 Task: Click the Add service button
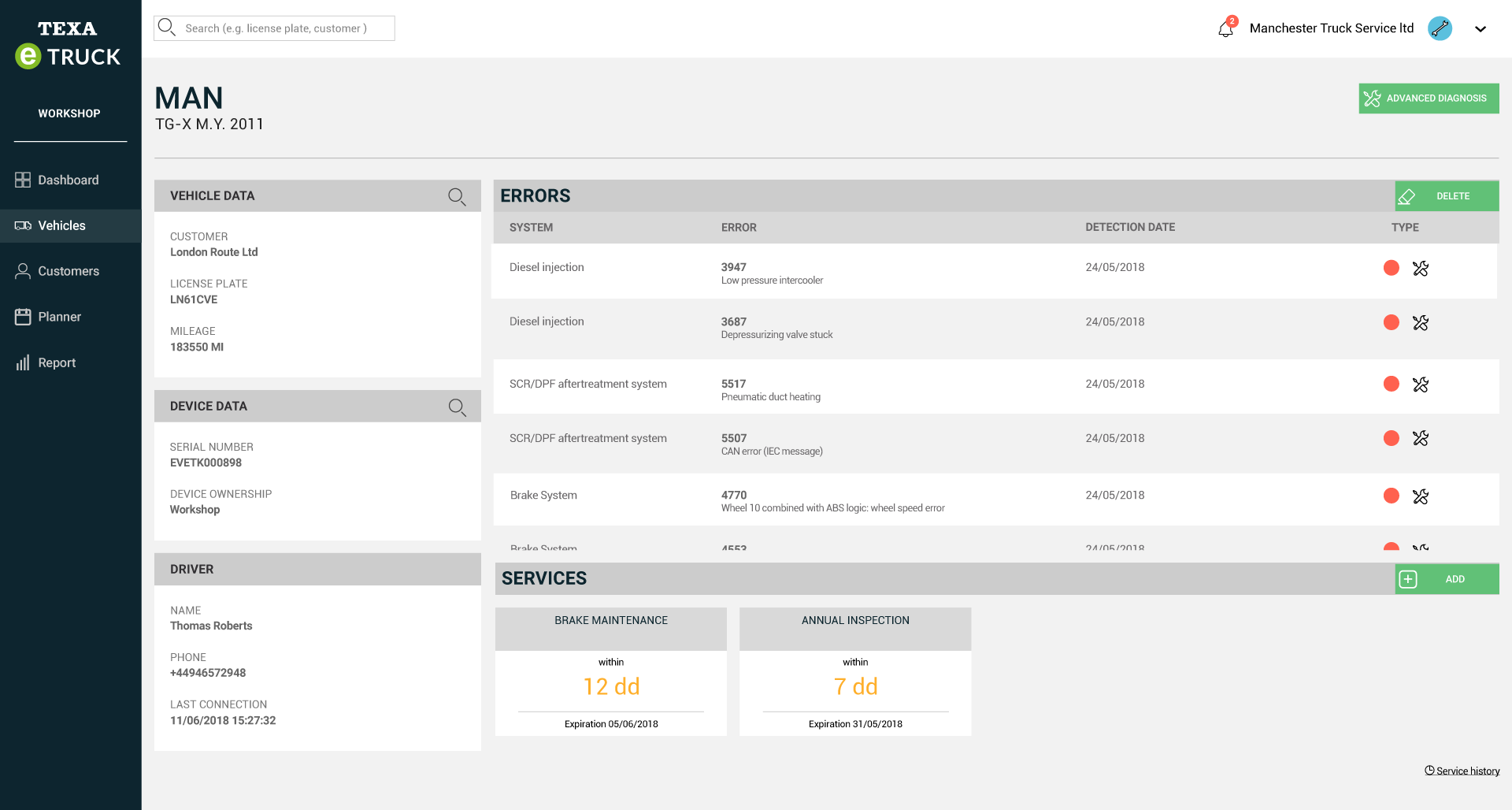coord(1447,579)
